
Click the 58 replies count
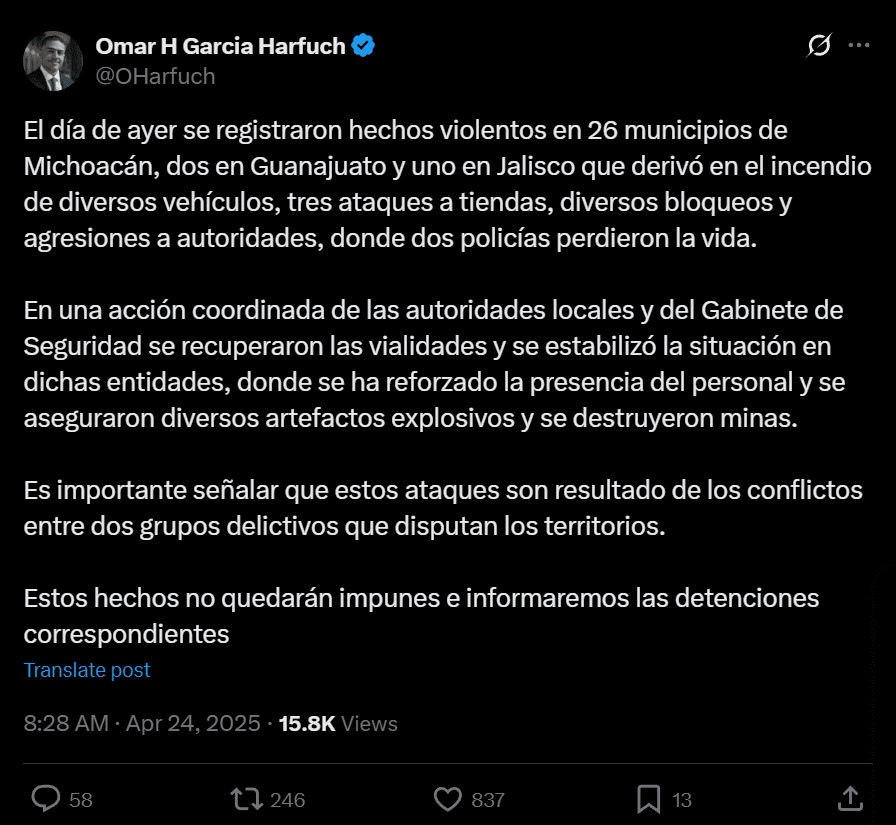pyautogui.click(x=81, y=799)
